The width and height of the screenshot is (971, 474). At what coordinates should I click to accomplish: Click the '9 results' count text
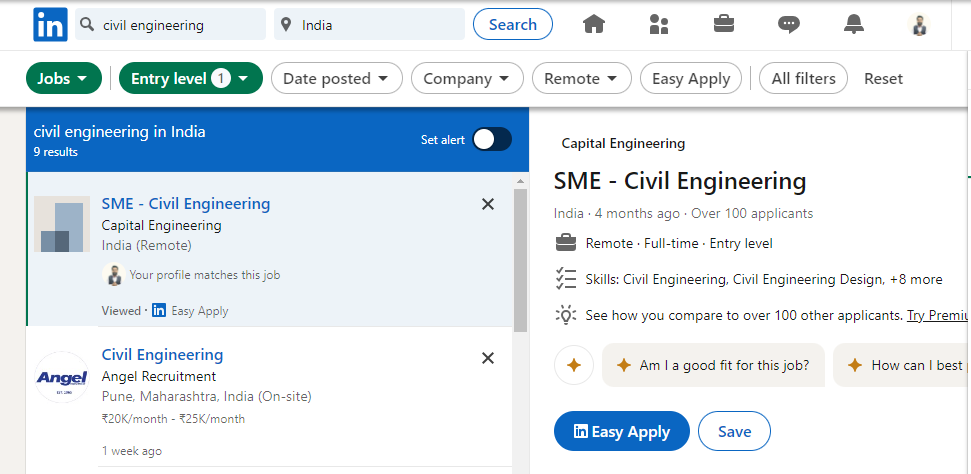[x=56, y=152]
